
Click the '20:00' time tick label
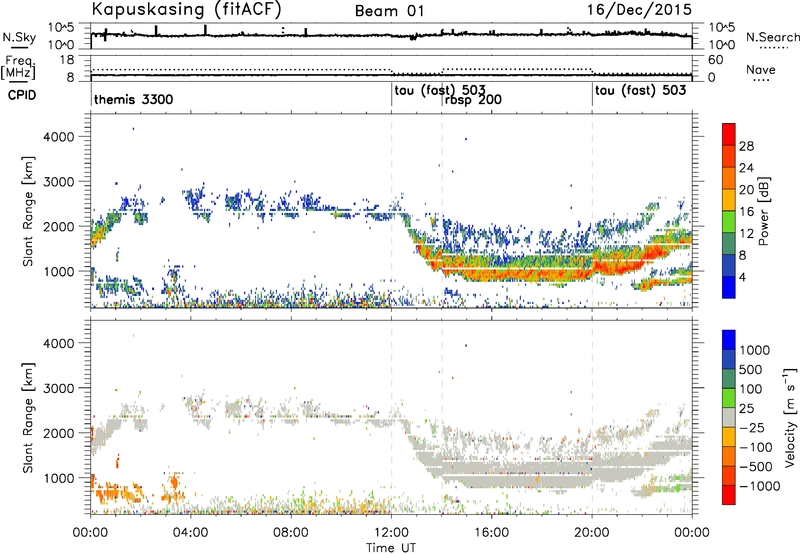pos(592,533)
